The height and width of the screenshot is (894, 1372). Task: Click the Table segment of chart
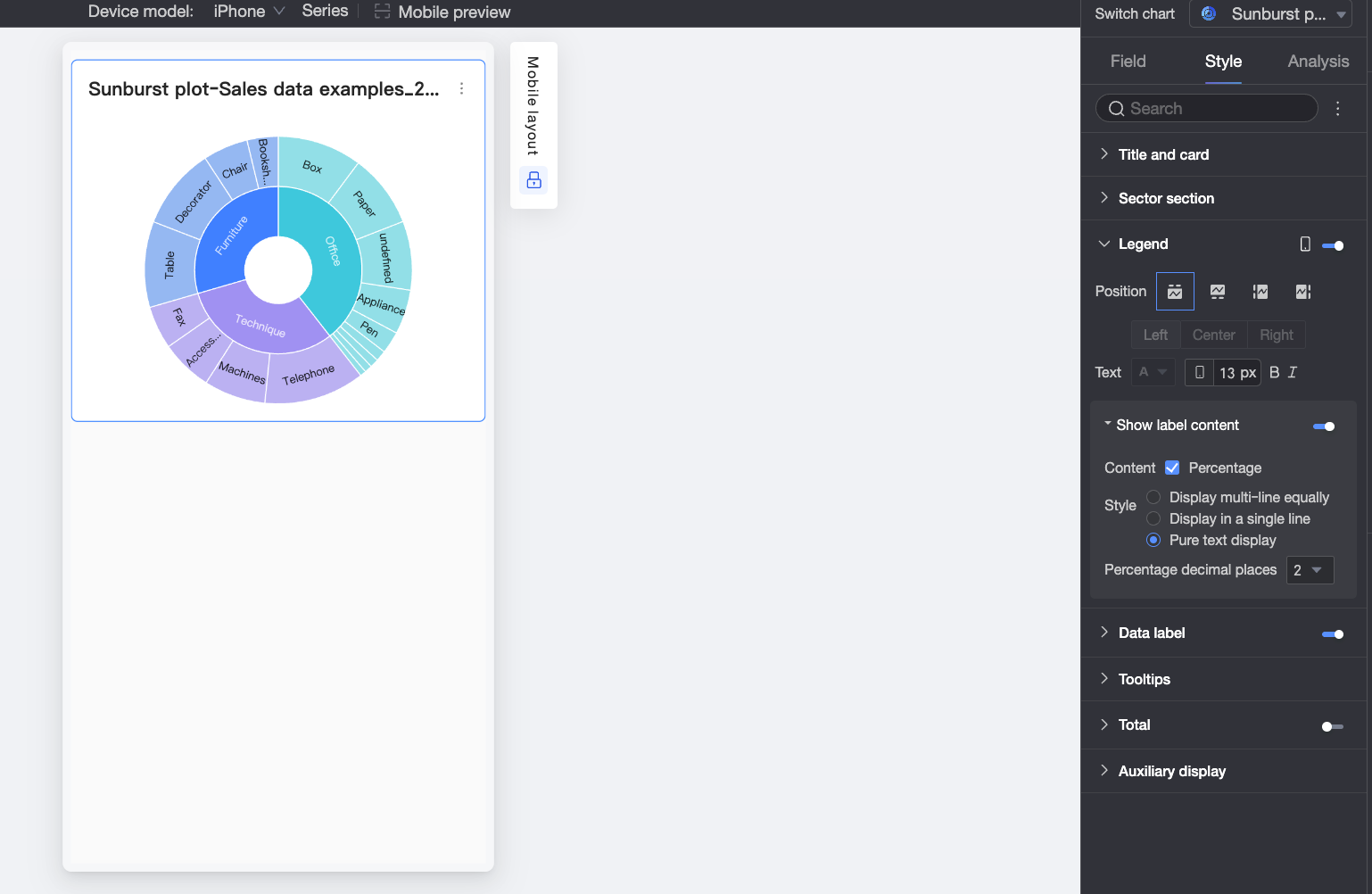click(x=169, y=264)
